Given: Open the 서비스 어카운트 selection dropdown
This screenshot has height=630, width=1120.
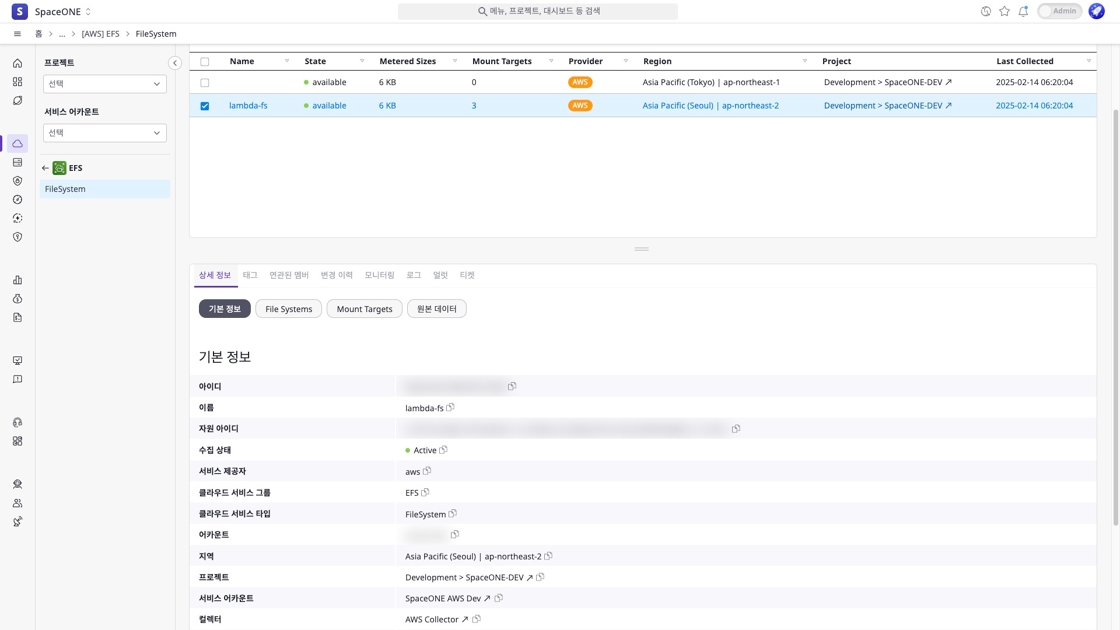Looking at the screenshot, I should pyautogui.click(x=104, y=133).
